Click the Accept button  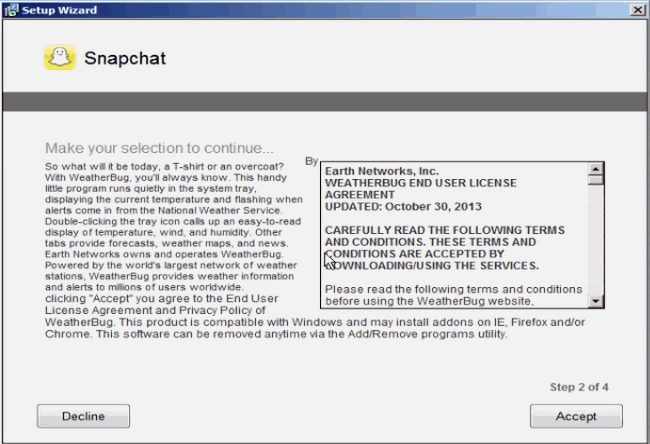pyautogui.click(x=576, y=416)
